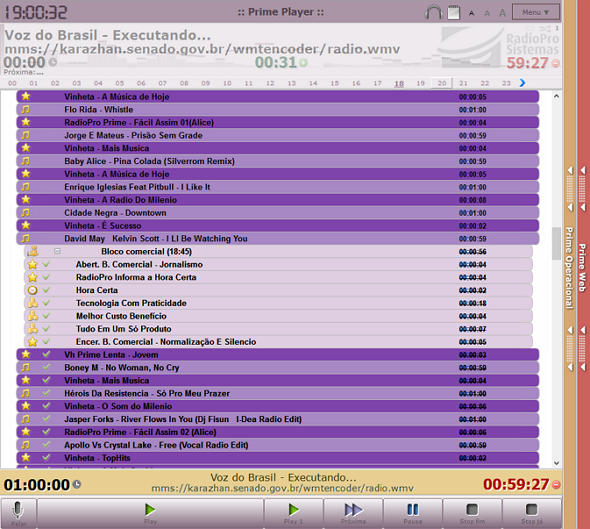Click the wide Play button
This screenshot has height=529, width=590.
click(x=150, y=513)
